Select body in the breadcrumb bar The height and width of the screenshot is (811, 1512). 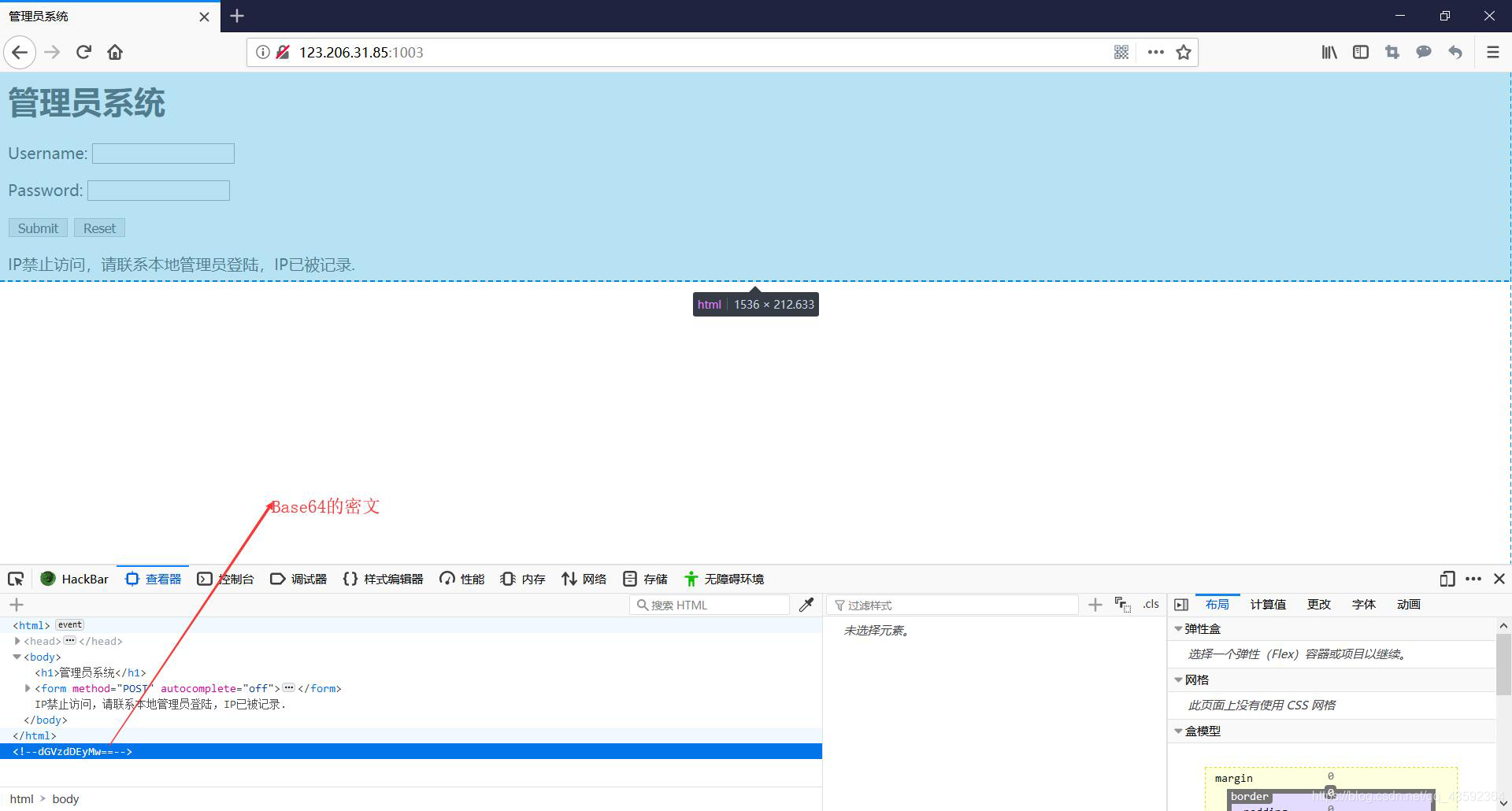coord(65,798)
